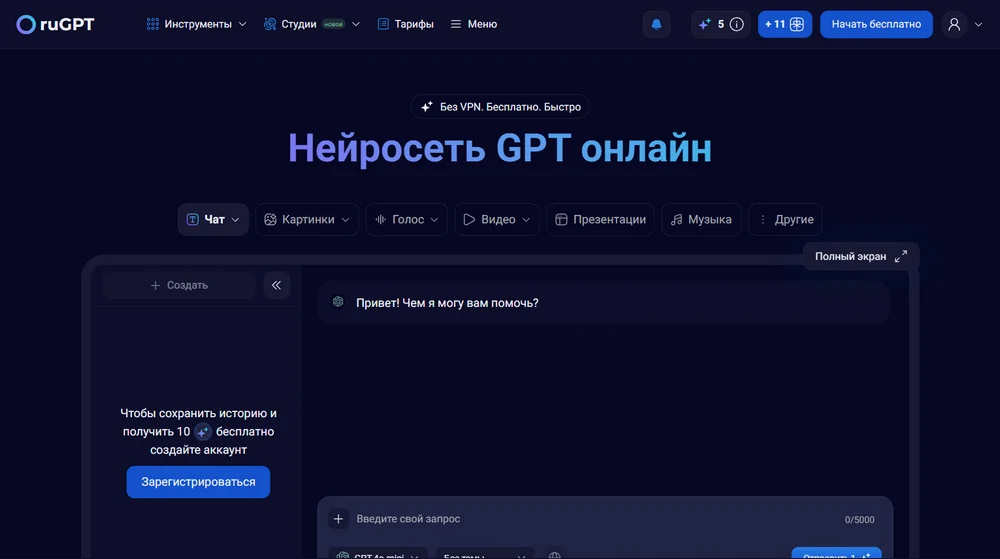1000x559 pixels.
Task: Open the user profile avatar icon
Action: pos(954,24)
